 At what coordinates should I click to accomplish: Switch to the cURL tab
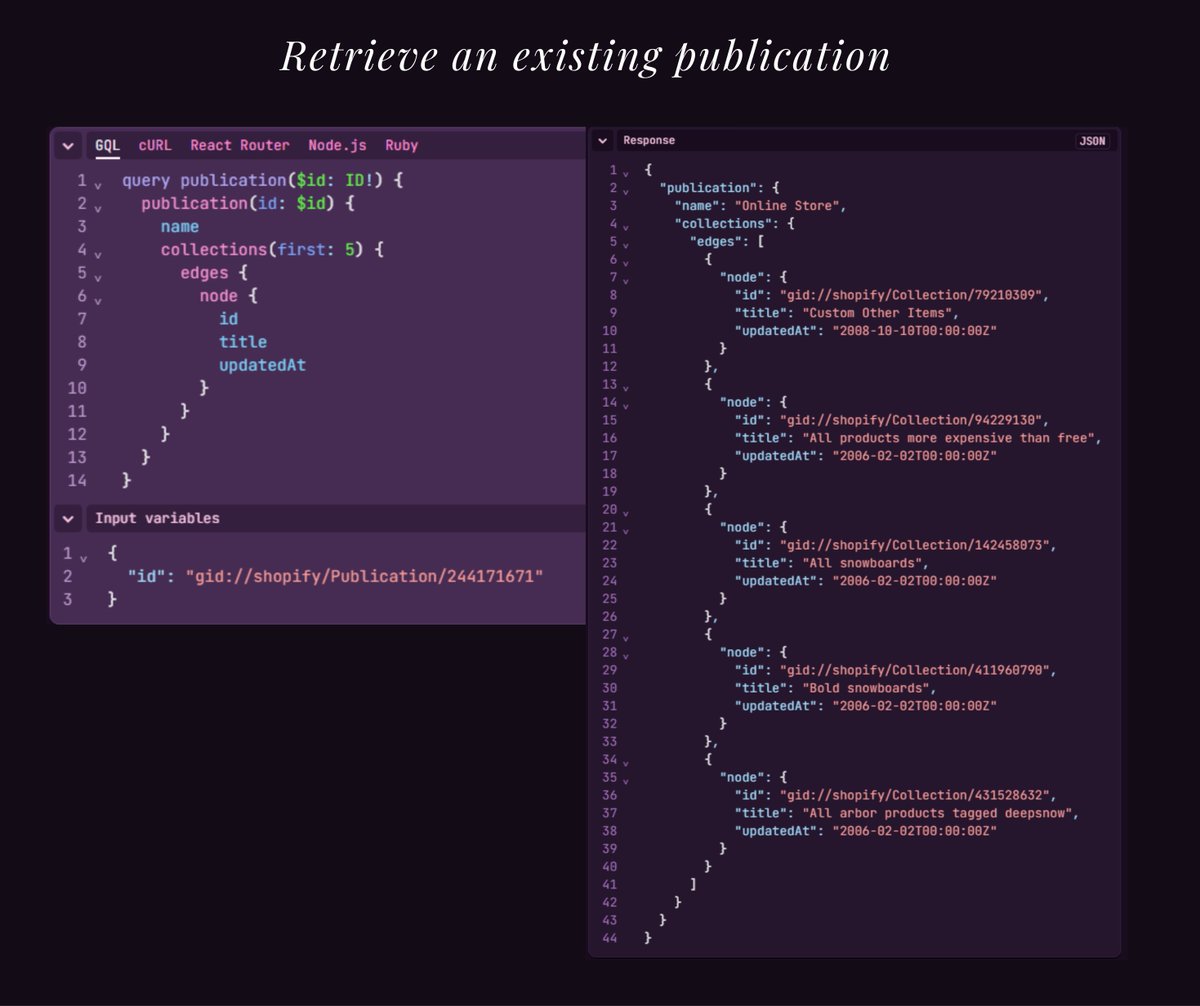coord(155,146)
